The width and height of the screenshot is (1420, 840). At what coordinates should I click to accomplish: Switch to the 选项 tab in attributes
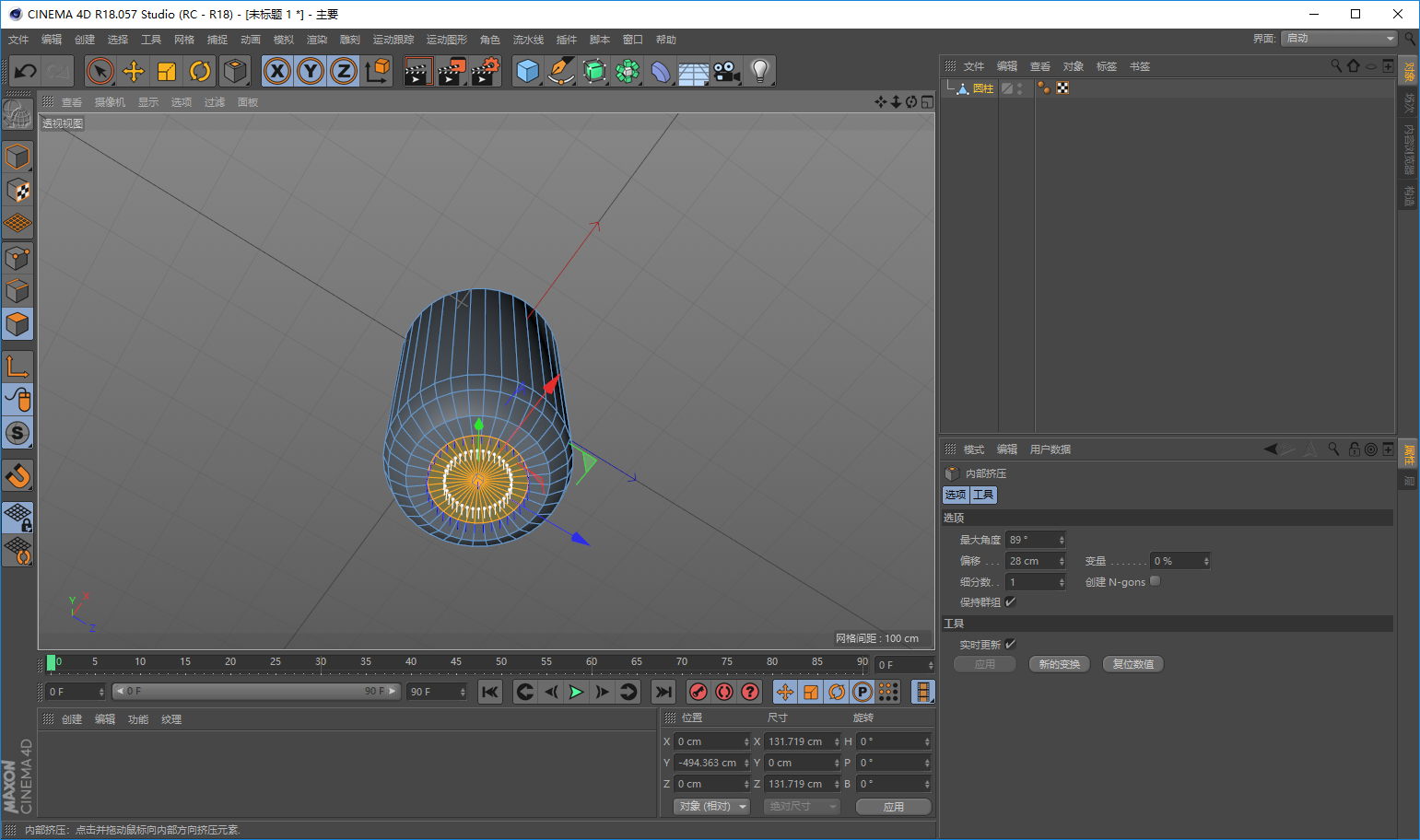coord(956,495)
